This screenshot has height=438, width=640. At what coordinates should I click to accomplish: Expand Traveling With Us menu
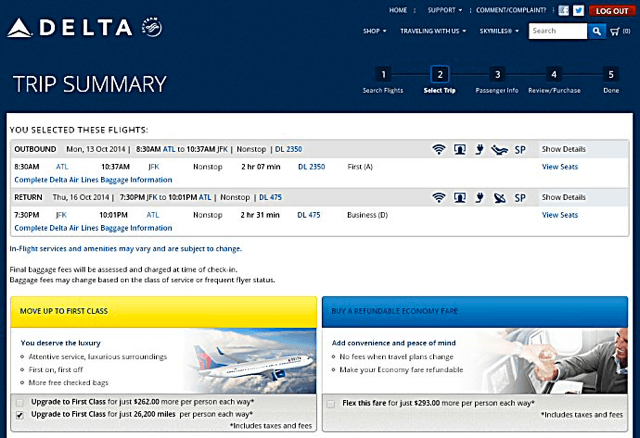point(433,31)
